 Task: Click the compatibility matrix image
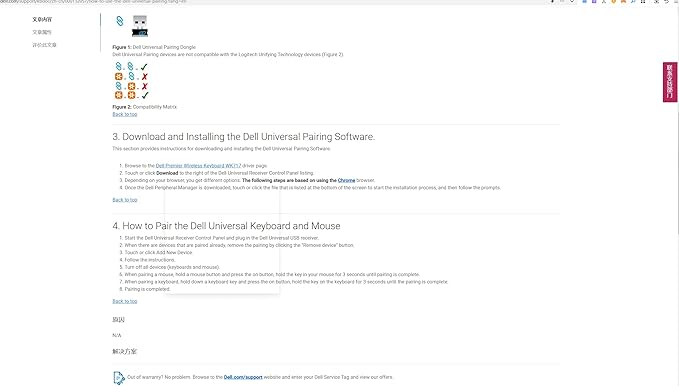[x=131, y=81]
